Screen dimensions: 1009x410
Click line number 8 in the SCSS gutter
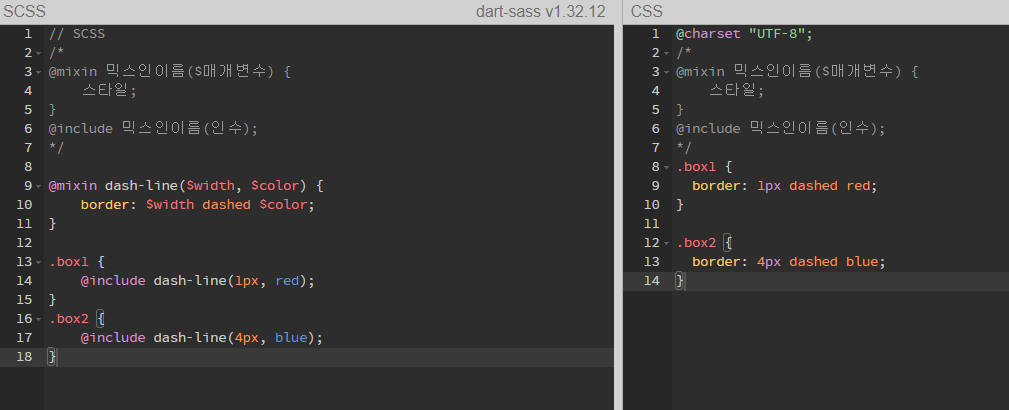(28, 167)
